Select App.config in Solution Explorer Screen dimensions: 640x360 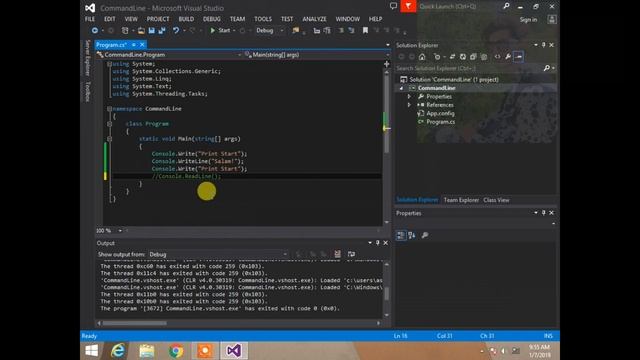[440, 113]
